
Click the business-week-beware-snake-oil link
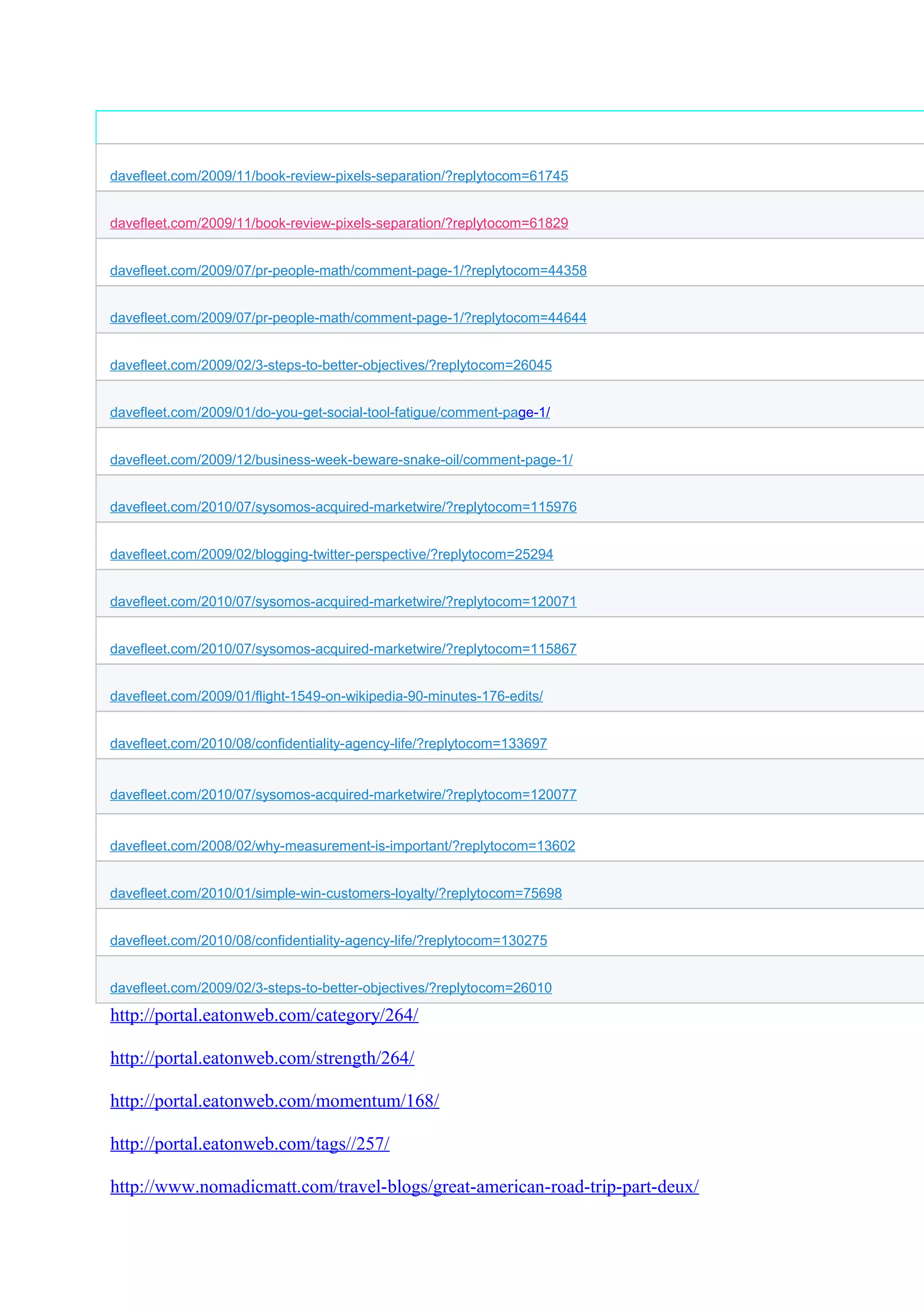click(341, 460)
